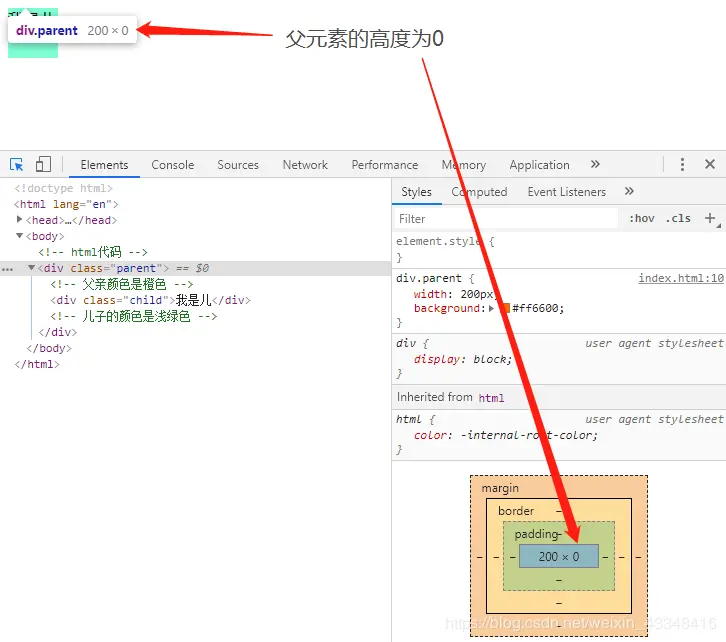Edit the #ff6600 background value
The height and width of the screenshot is (642, 726).
pyautogui.click(x=537, y=308)
